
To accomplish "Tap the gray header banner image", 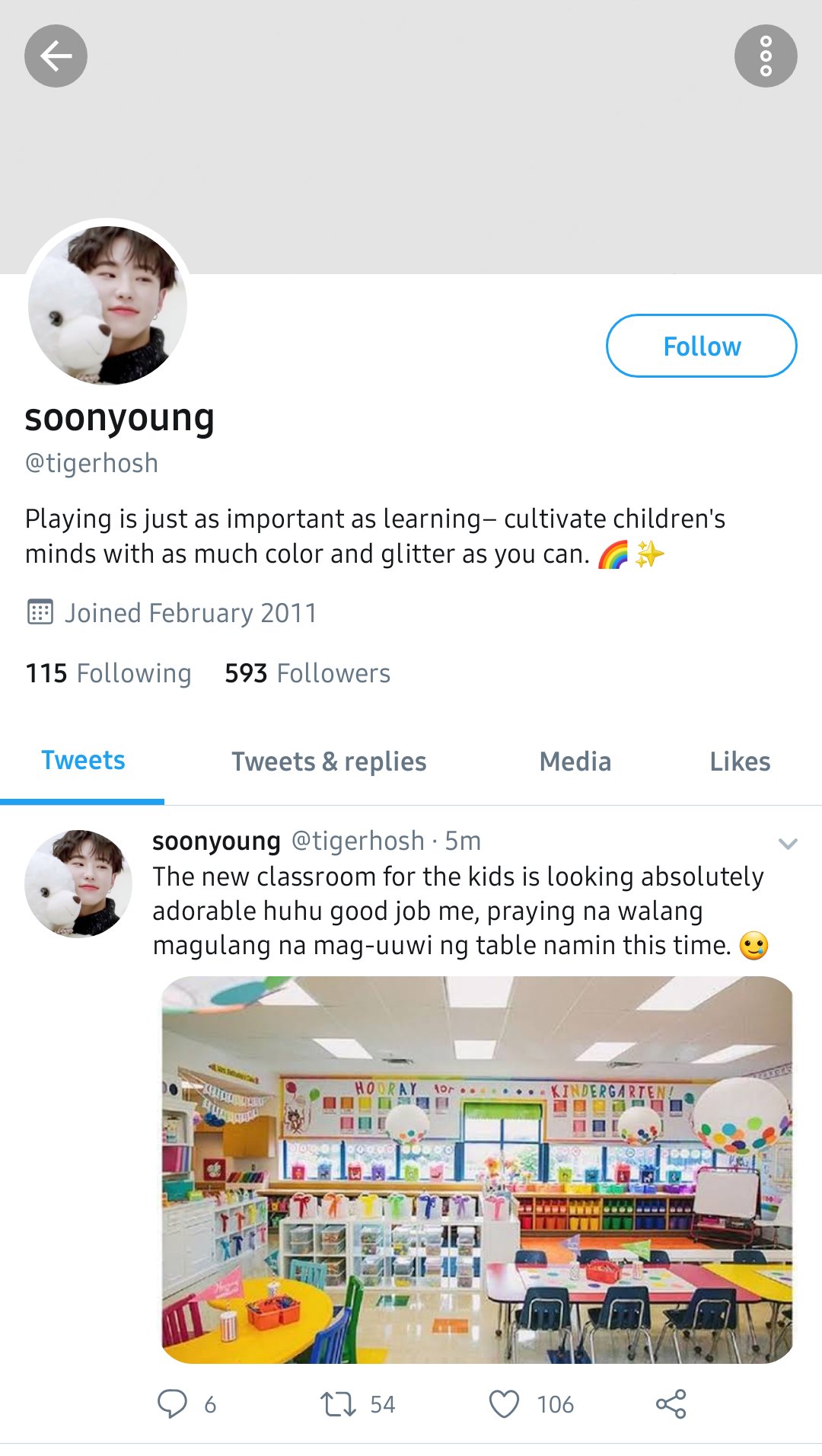I will 411,137.
